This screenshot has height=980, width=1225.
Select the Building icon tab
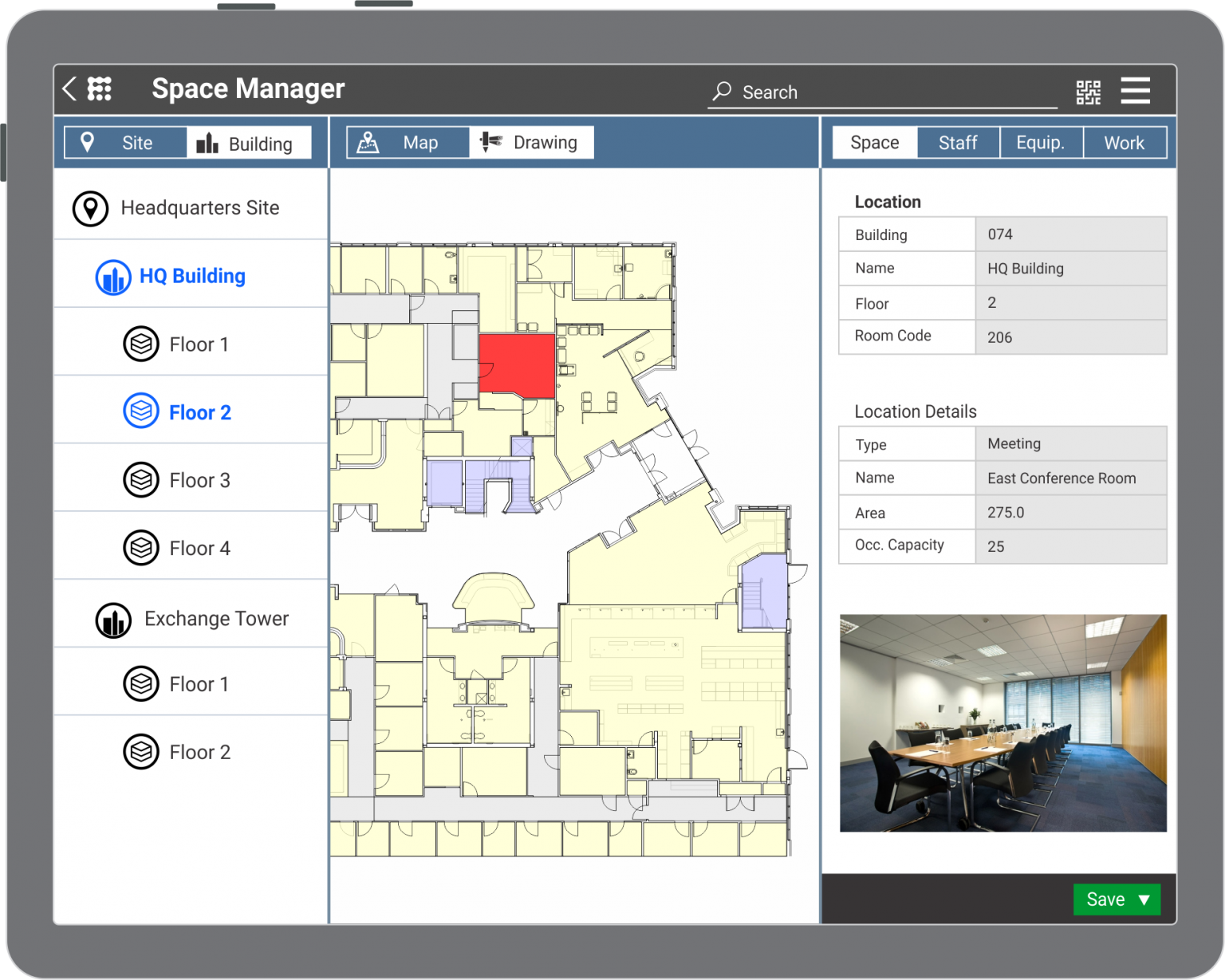tap(207, 143)
